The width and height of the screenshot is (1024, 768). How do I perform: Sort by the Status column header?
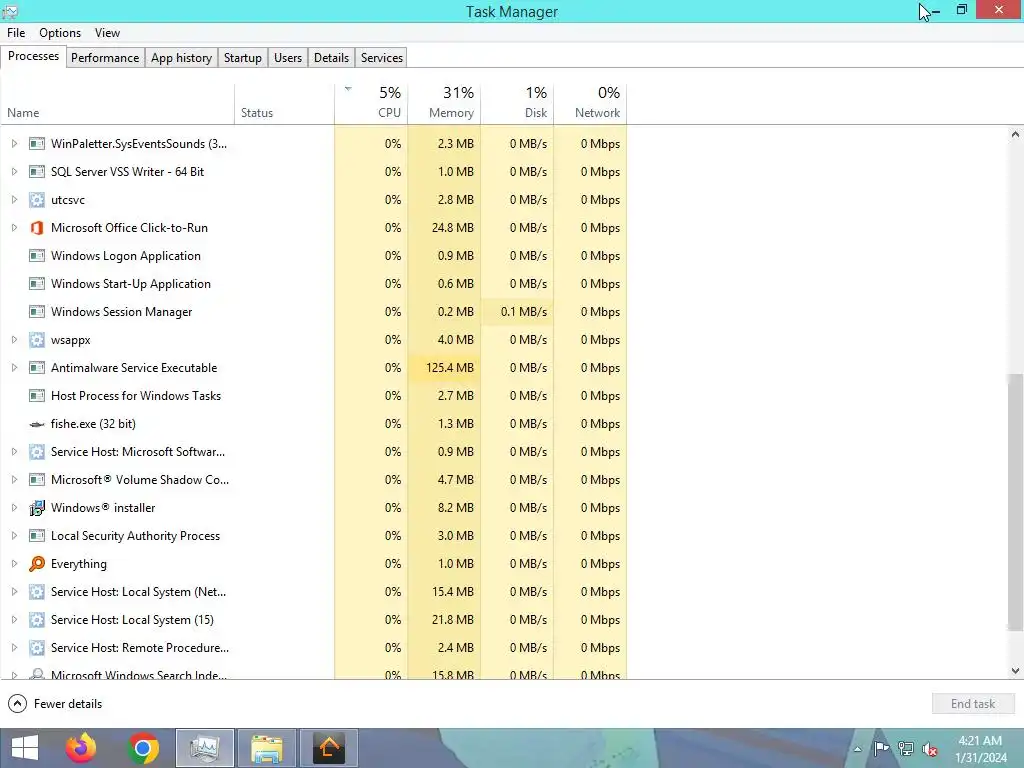[284, 104]
